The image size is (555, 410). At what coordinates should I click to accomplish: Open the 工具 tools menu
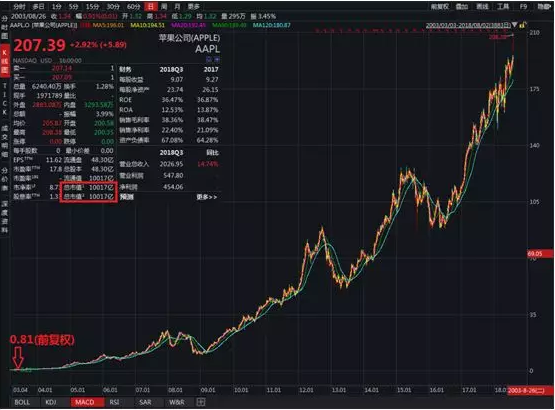click(503, 6)
